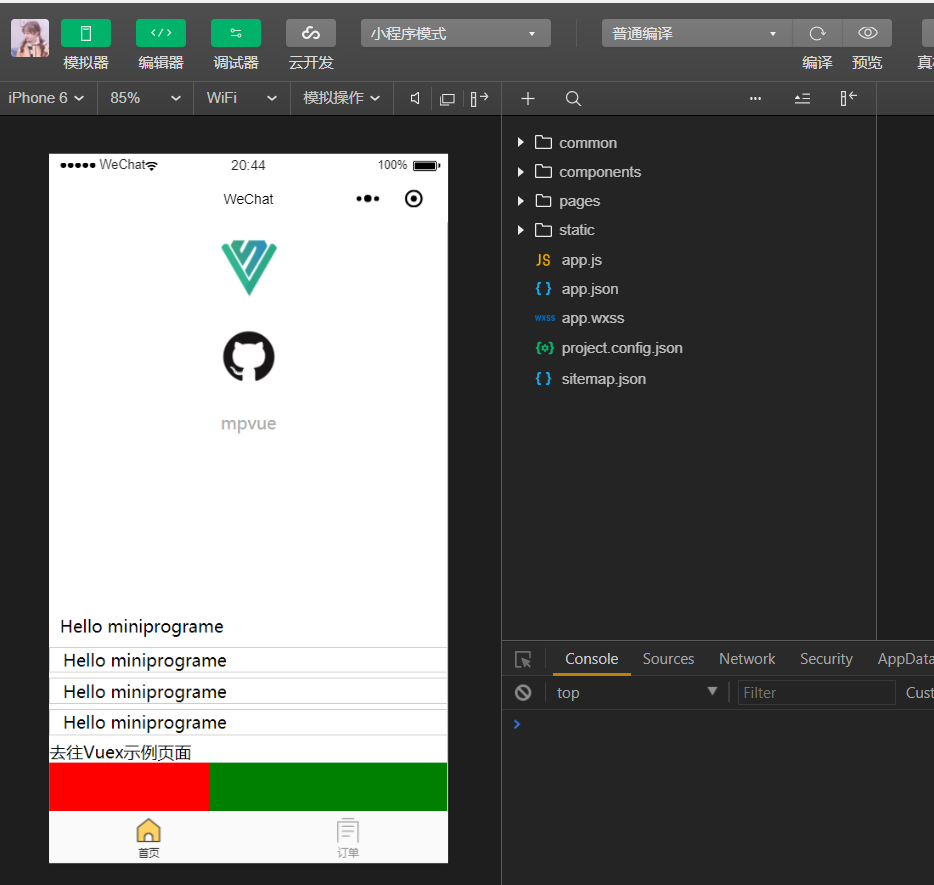Click the user avatar picture
The image size is (934, 885).
pyautogui.click(x=30, y=38)
